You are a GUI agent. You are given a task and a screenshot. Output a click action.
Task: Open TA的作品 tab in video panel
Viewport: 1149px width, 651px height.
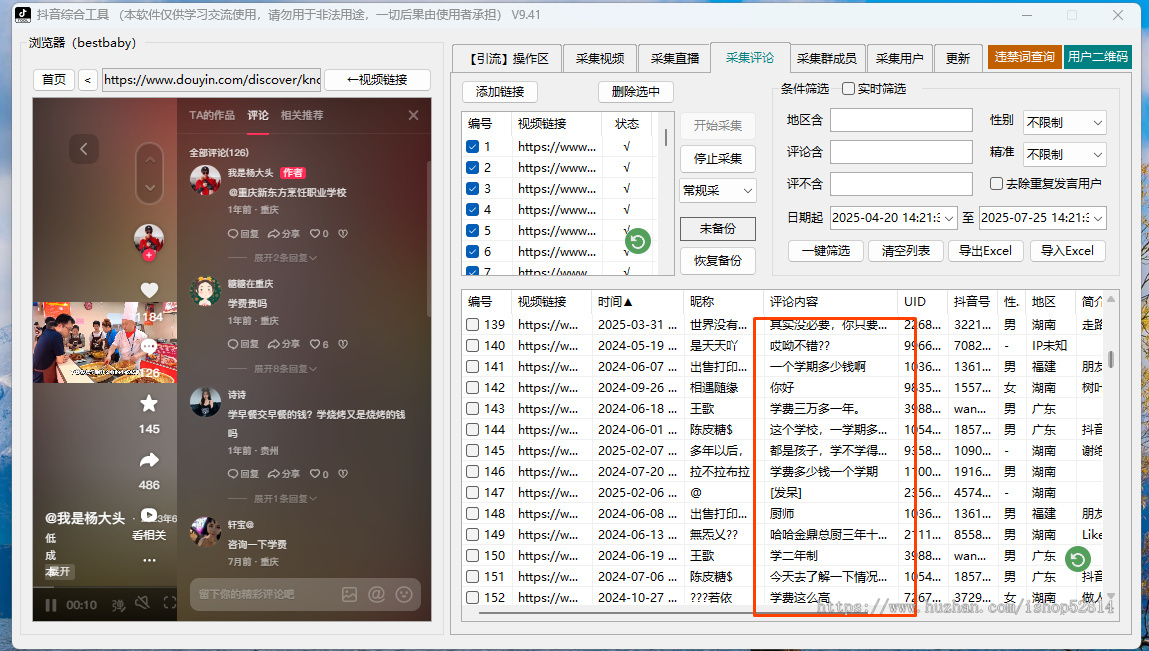point(212,115)
